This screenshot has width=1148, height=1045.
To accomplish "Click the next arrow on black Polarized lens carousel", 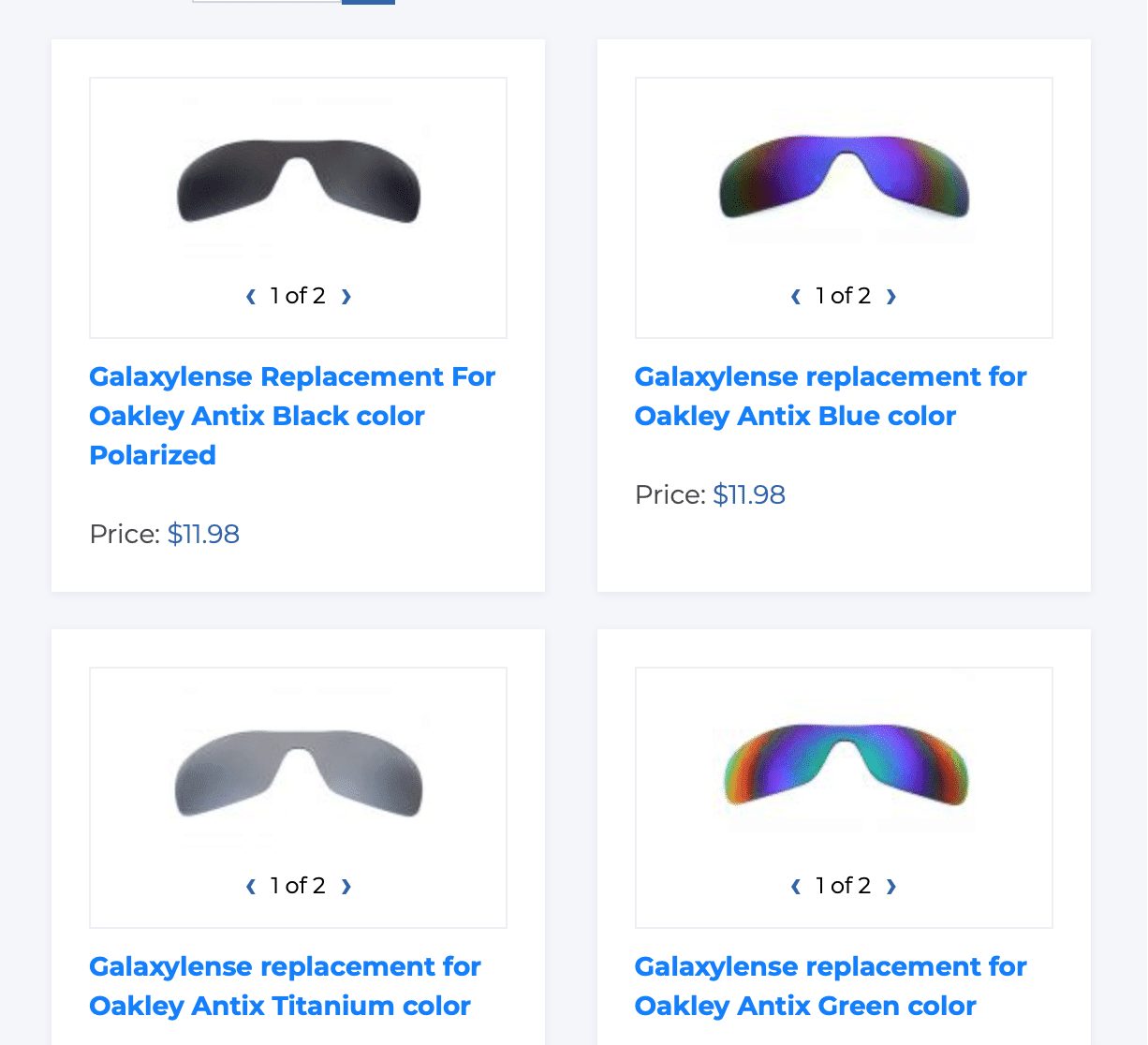I will tap(346, 296).
